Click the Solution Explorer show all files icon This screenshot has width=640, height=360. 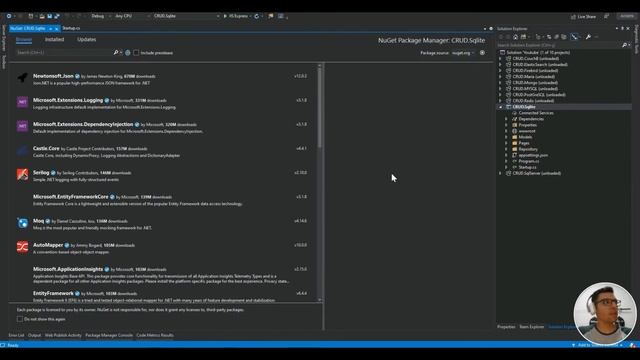564,37
